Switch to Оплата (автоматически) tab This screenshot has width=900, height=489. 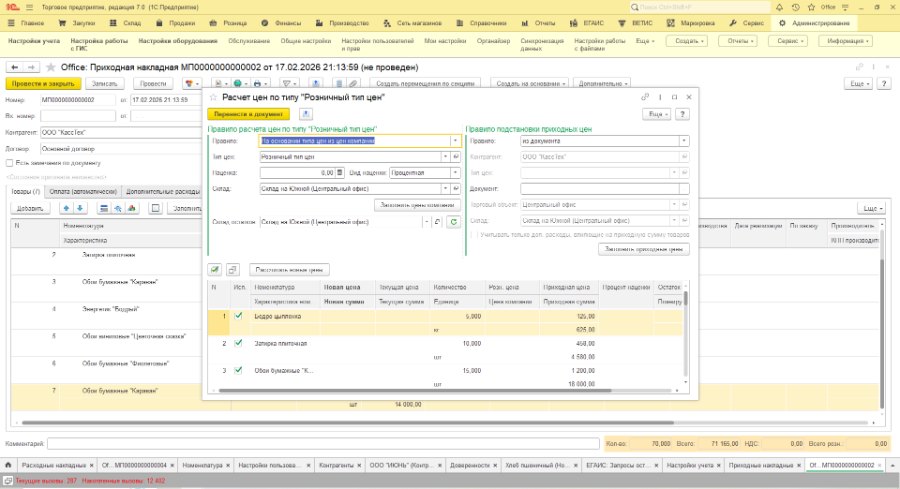tap(83, 192)
